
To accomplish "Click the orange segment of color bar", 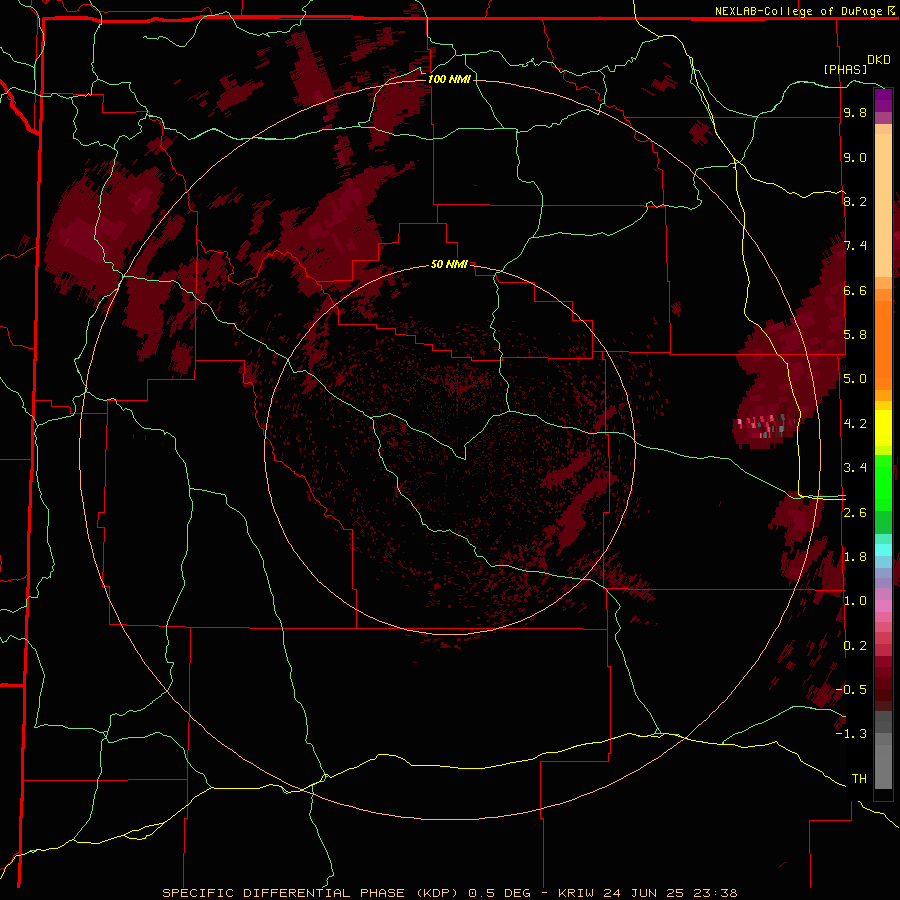I will 883,344.
